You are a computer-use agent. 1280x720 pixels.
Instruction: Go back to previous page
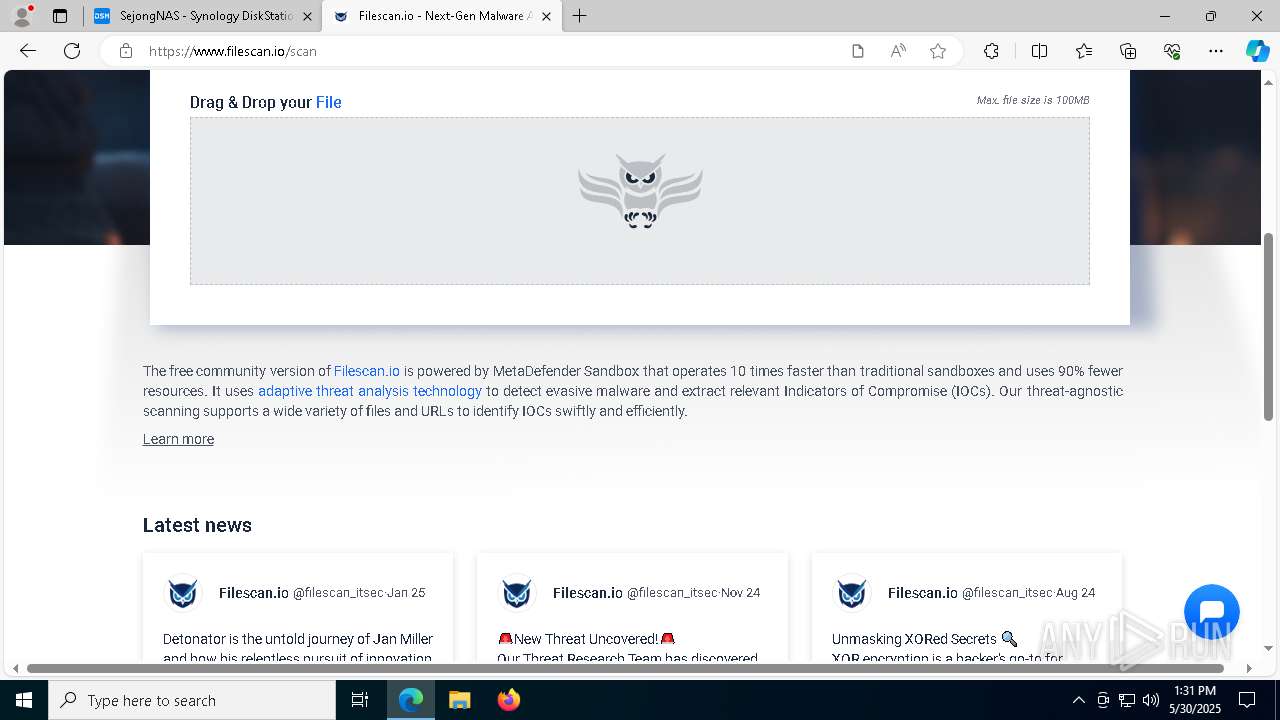pyautogui.click(x=28, y=51)
